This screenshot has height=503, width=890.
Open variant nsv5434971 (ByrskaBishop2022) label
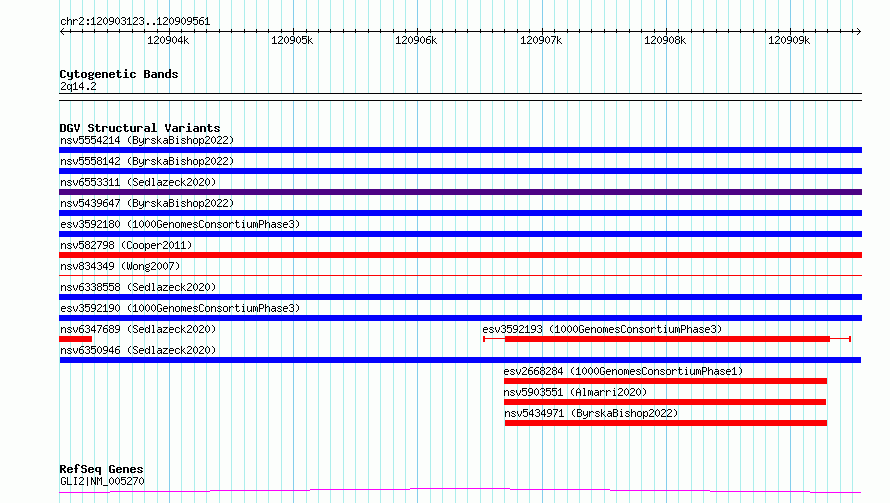pyautogui.click(x=591, y=413)
